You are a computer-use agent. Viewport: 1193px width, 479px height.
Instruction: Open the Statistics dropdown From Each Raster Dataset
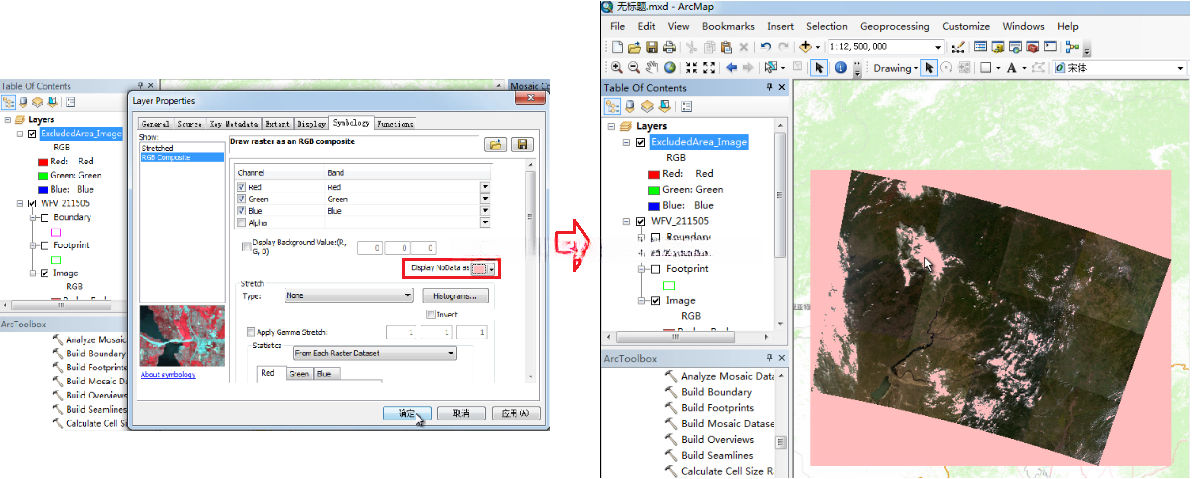click(375, 354)
